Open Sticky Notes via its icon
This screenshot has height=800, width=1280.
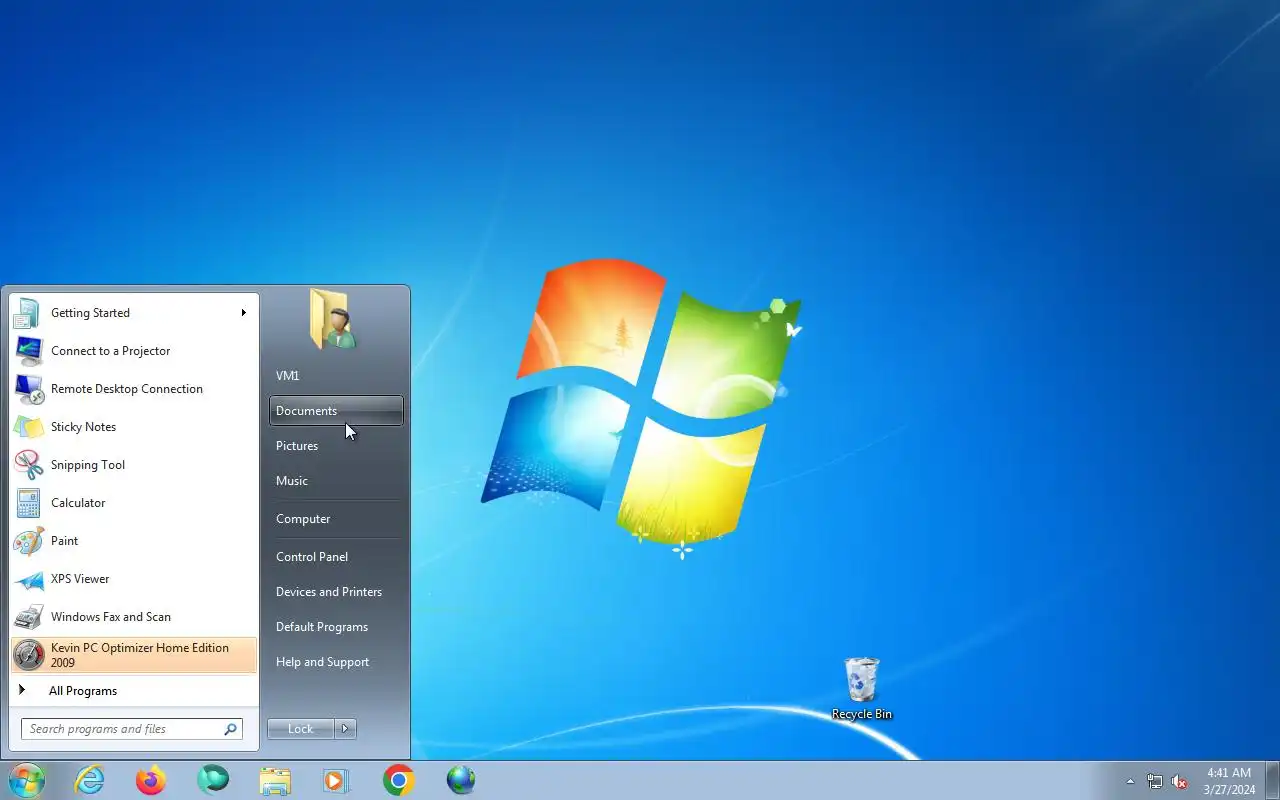pos(28,427)
